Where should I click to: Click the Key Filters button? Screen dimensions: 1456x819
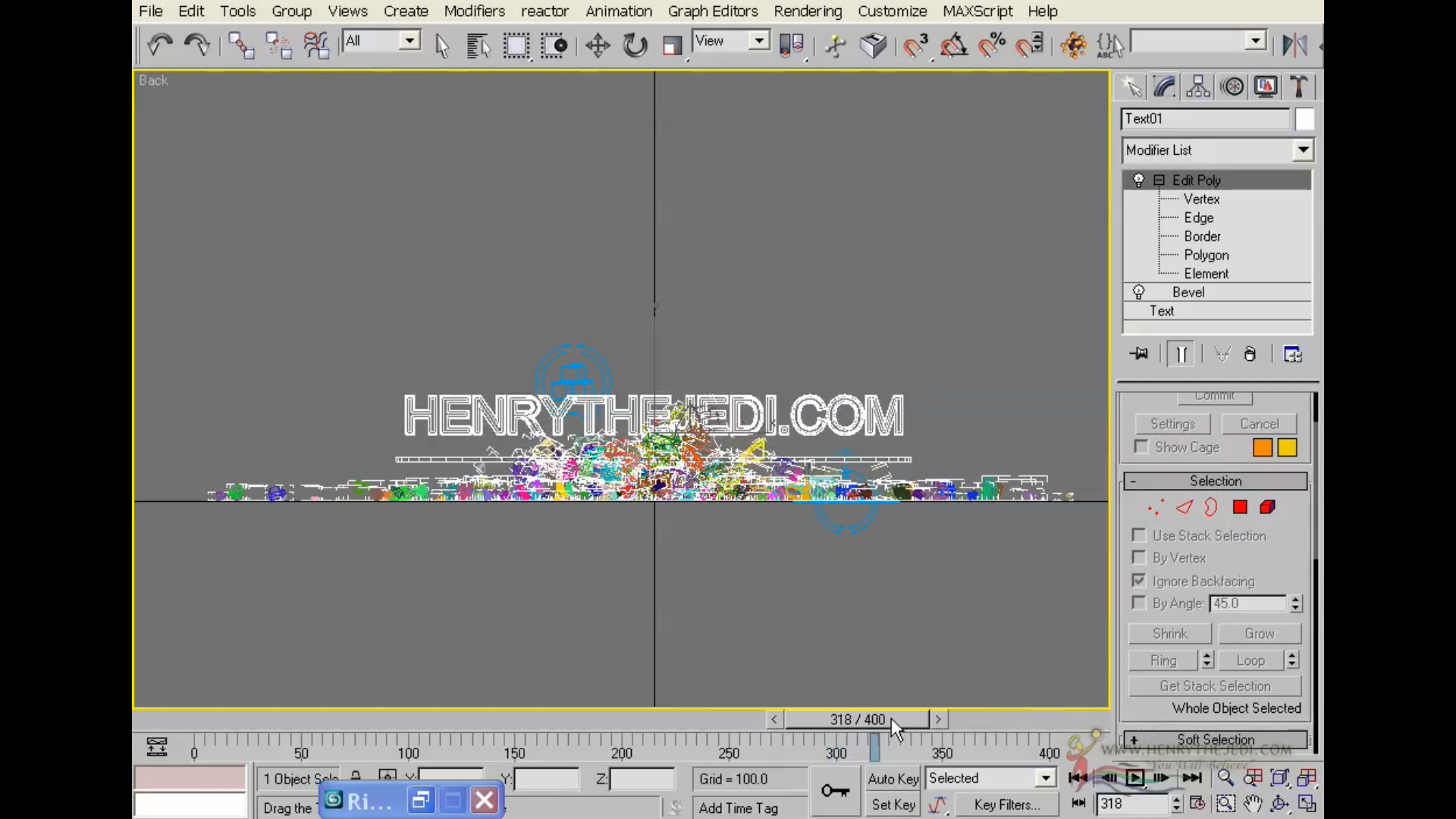pyautogui.click(x=1007, y=805)
